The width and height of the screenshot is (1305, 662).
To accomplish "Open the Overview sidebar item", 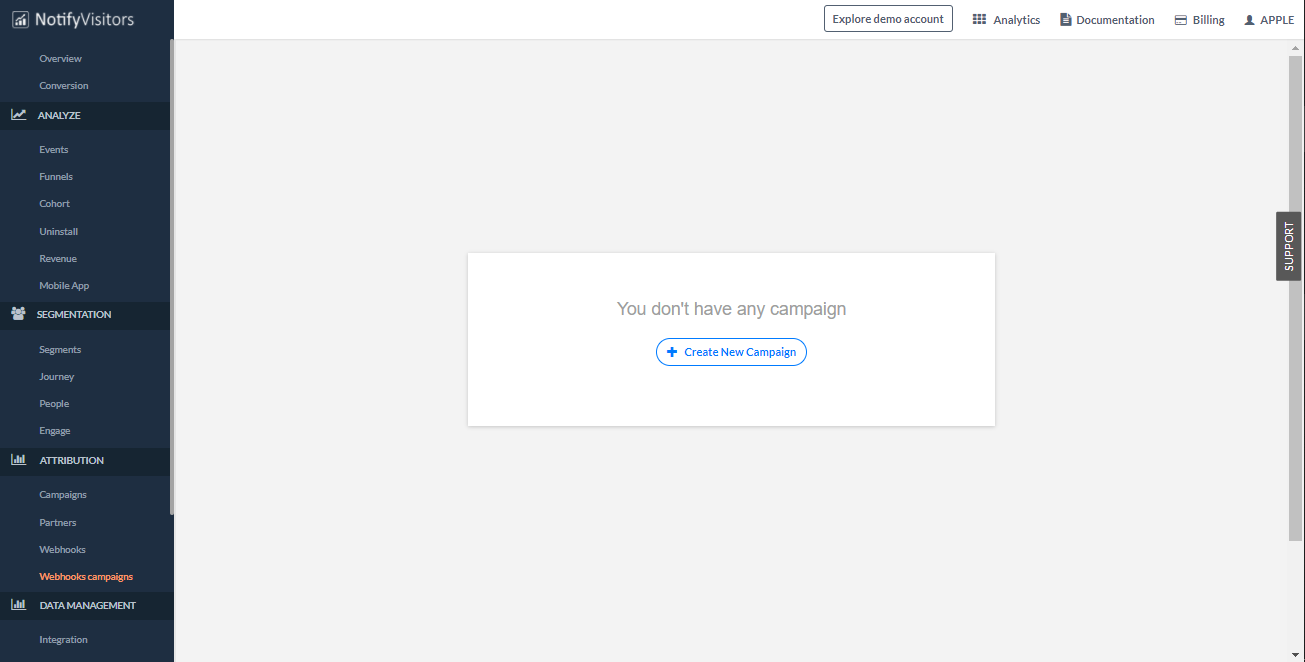I will 60,59.
